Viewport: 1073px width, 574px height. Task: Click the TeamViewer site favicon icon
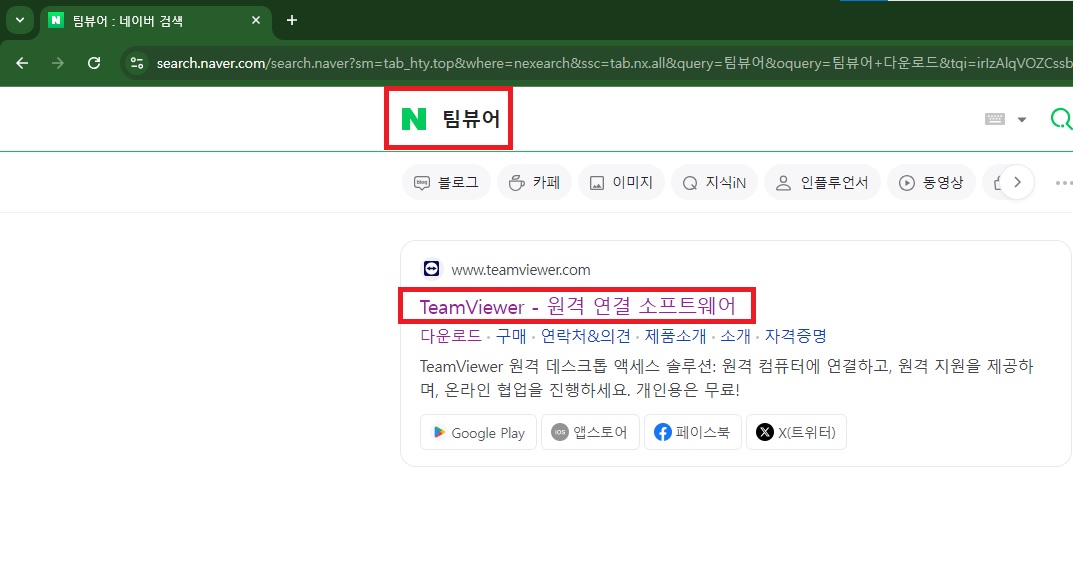tap(431, 269)
